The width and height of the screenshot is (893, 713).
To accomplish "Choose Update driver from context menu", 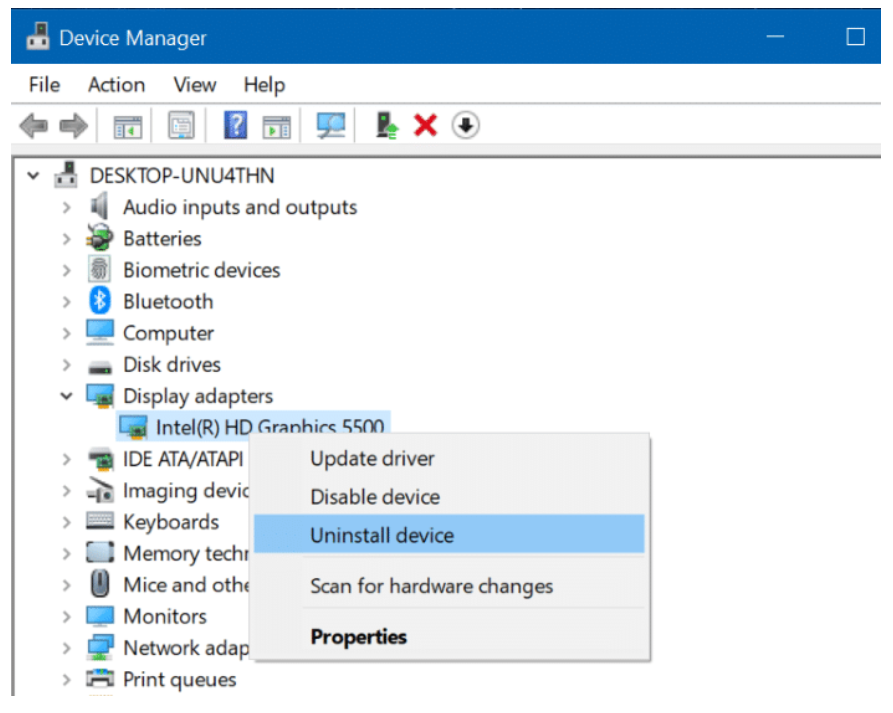I will pyautogui.click(x=450, y=458).
